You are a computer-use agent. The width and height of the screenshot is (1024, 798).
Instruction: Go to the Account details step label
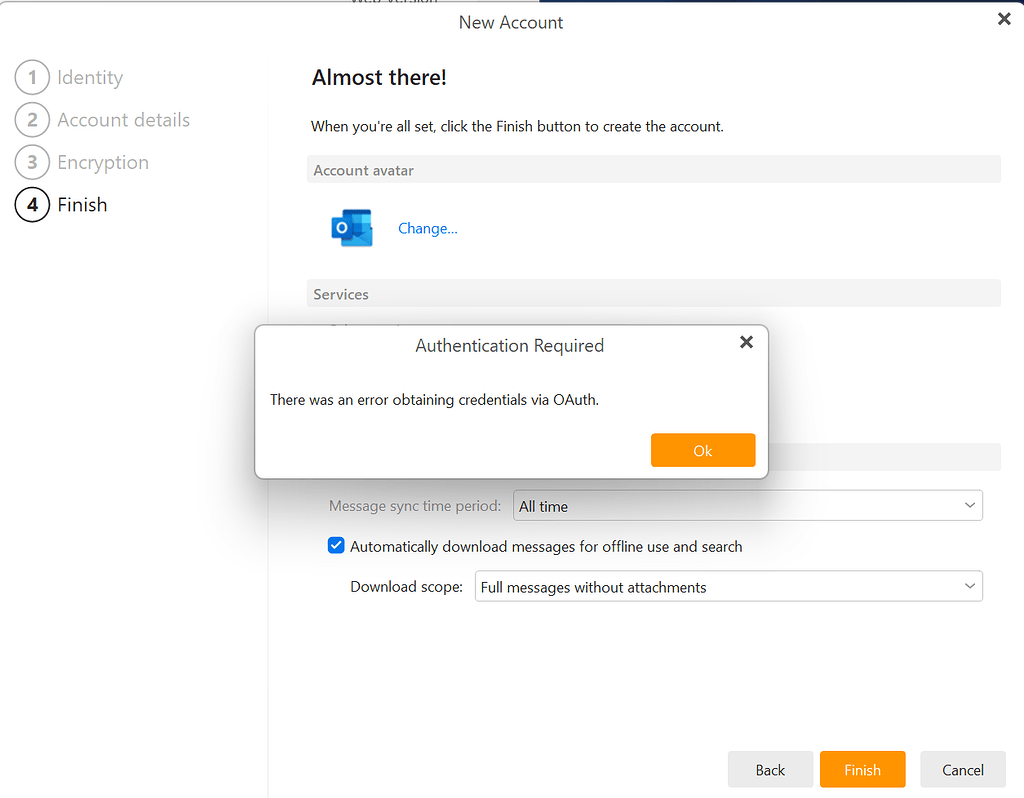123,120
